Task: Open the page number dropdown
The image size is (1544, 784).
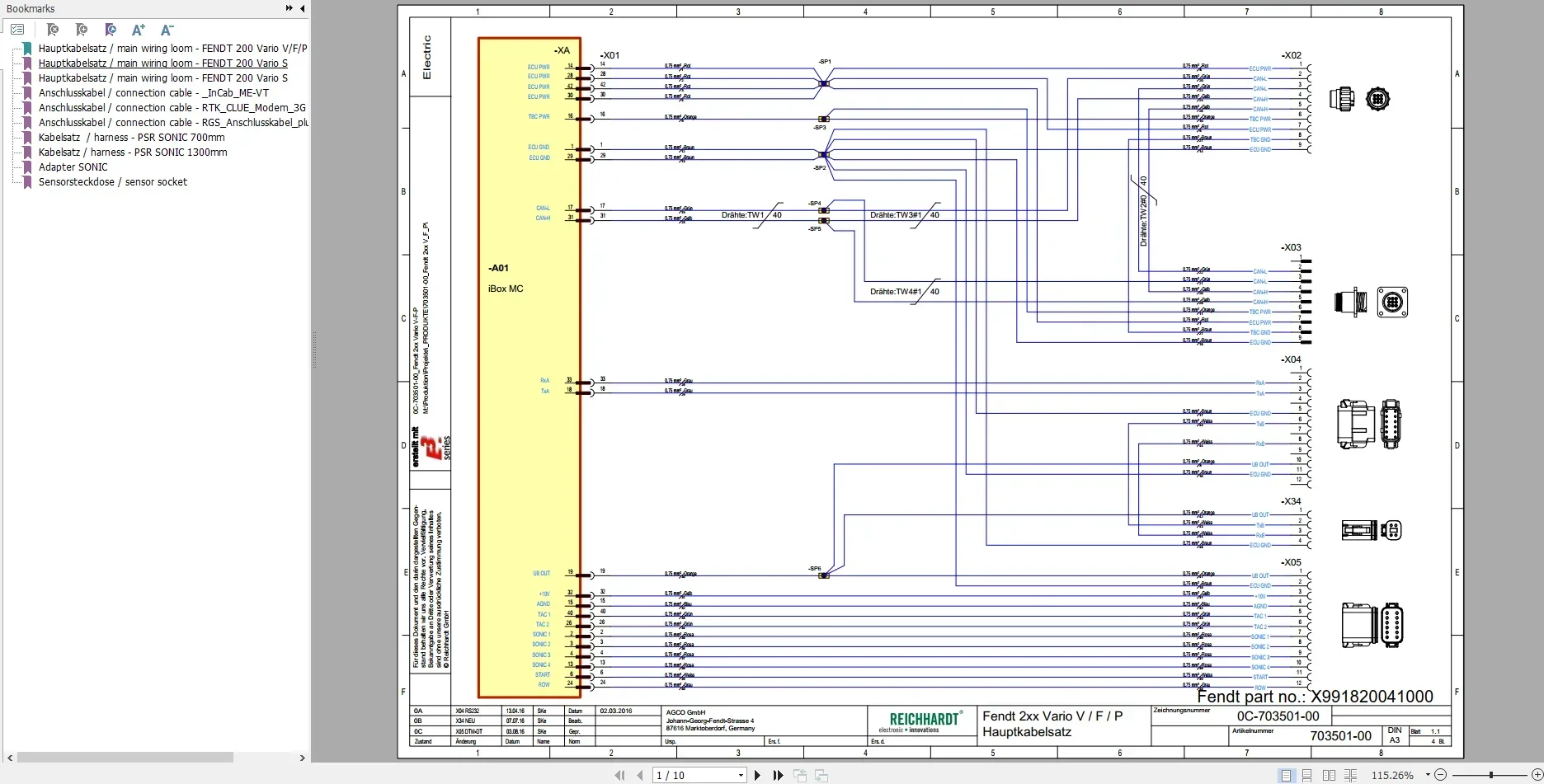Action: [x=741, y=776]
